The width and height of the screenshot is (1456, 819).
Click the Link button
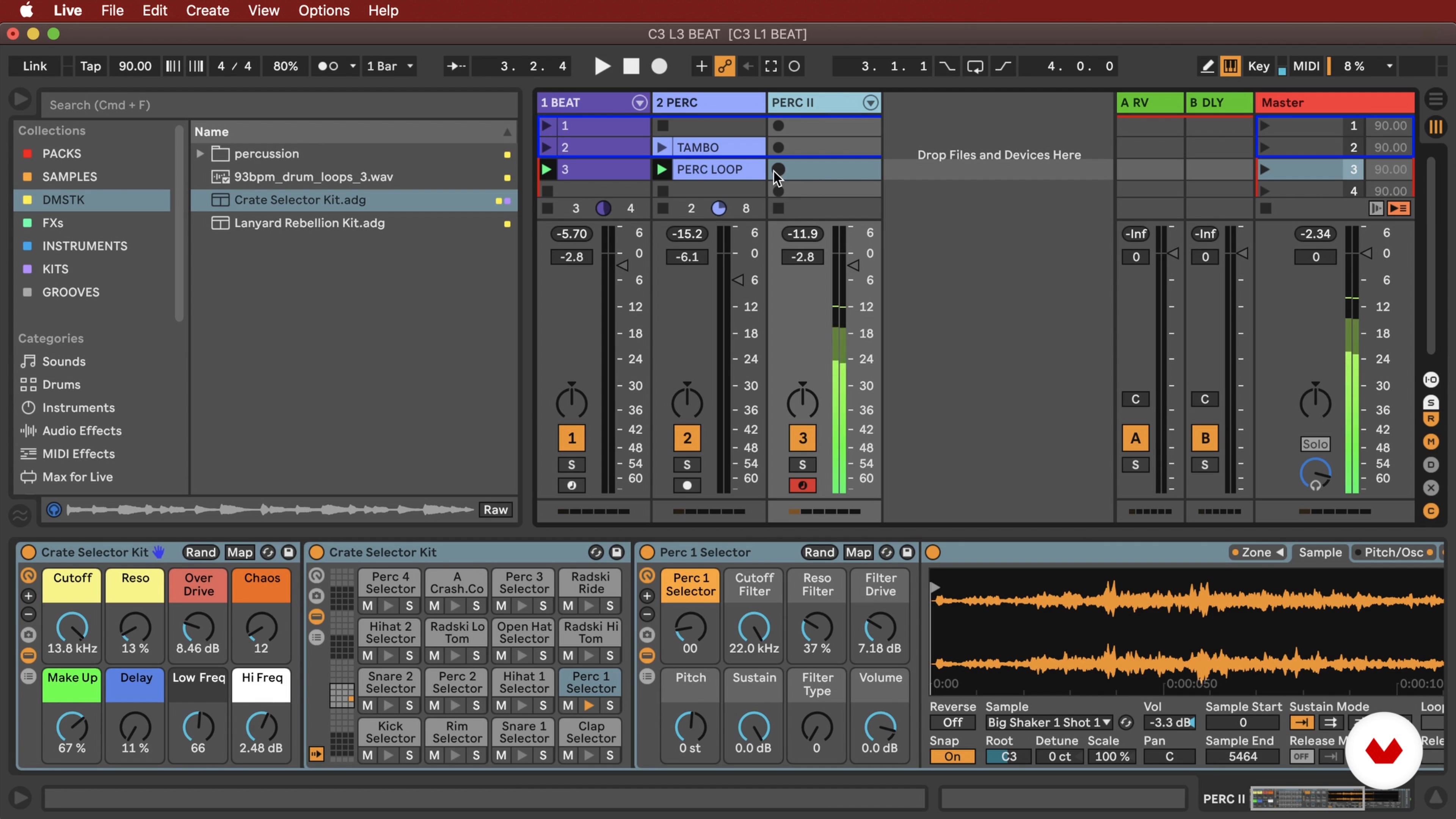[x=35, y=66]
